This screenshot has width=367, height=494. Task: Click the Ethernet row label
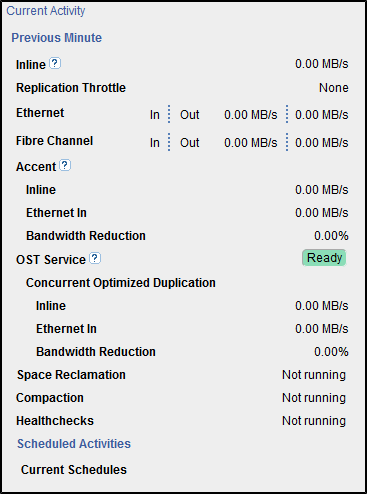[40, 113]
